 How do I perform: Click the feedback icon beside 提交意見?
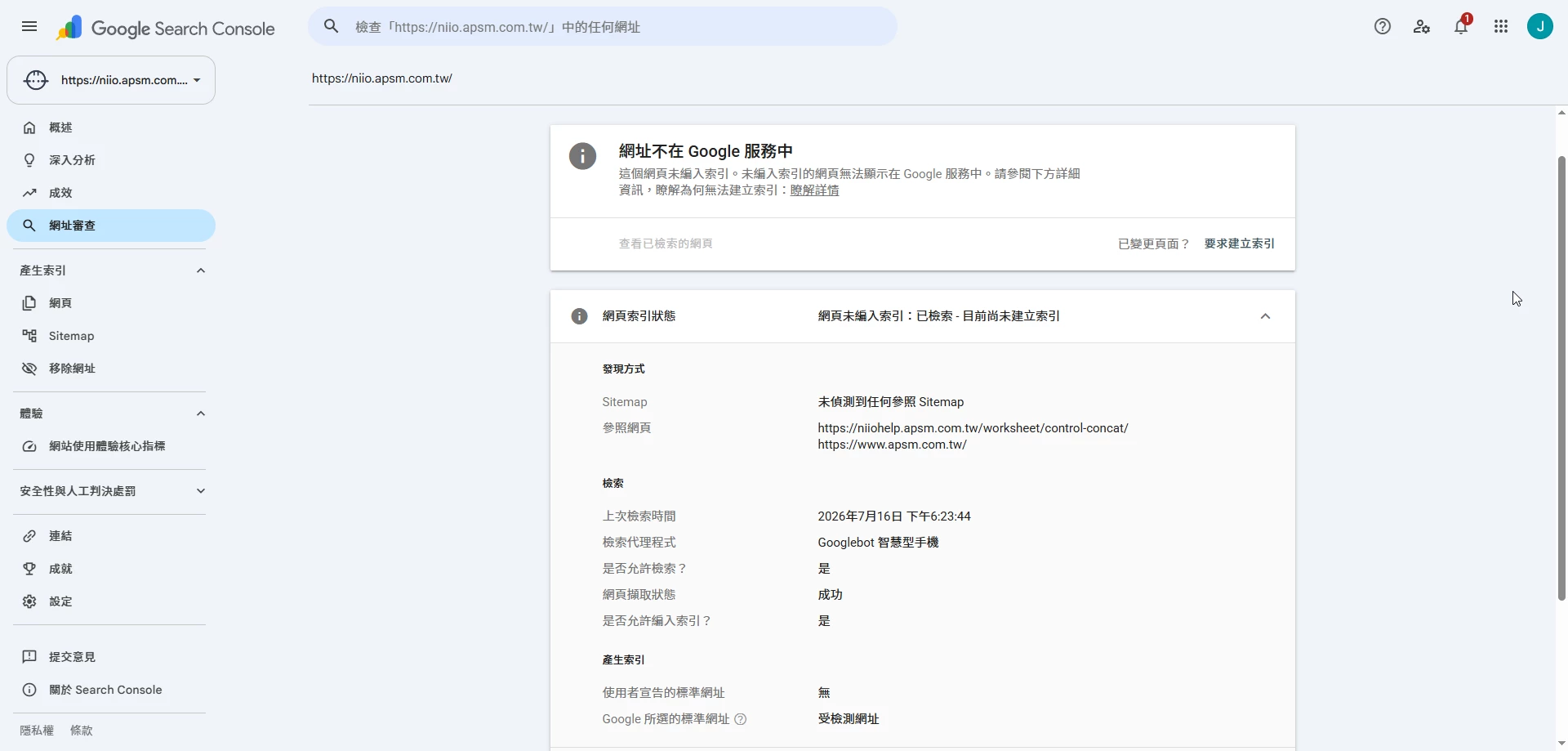coord(29,657)
